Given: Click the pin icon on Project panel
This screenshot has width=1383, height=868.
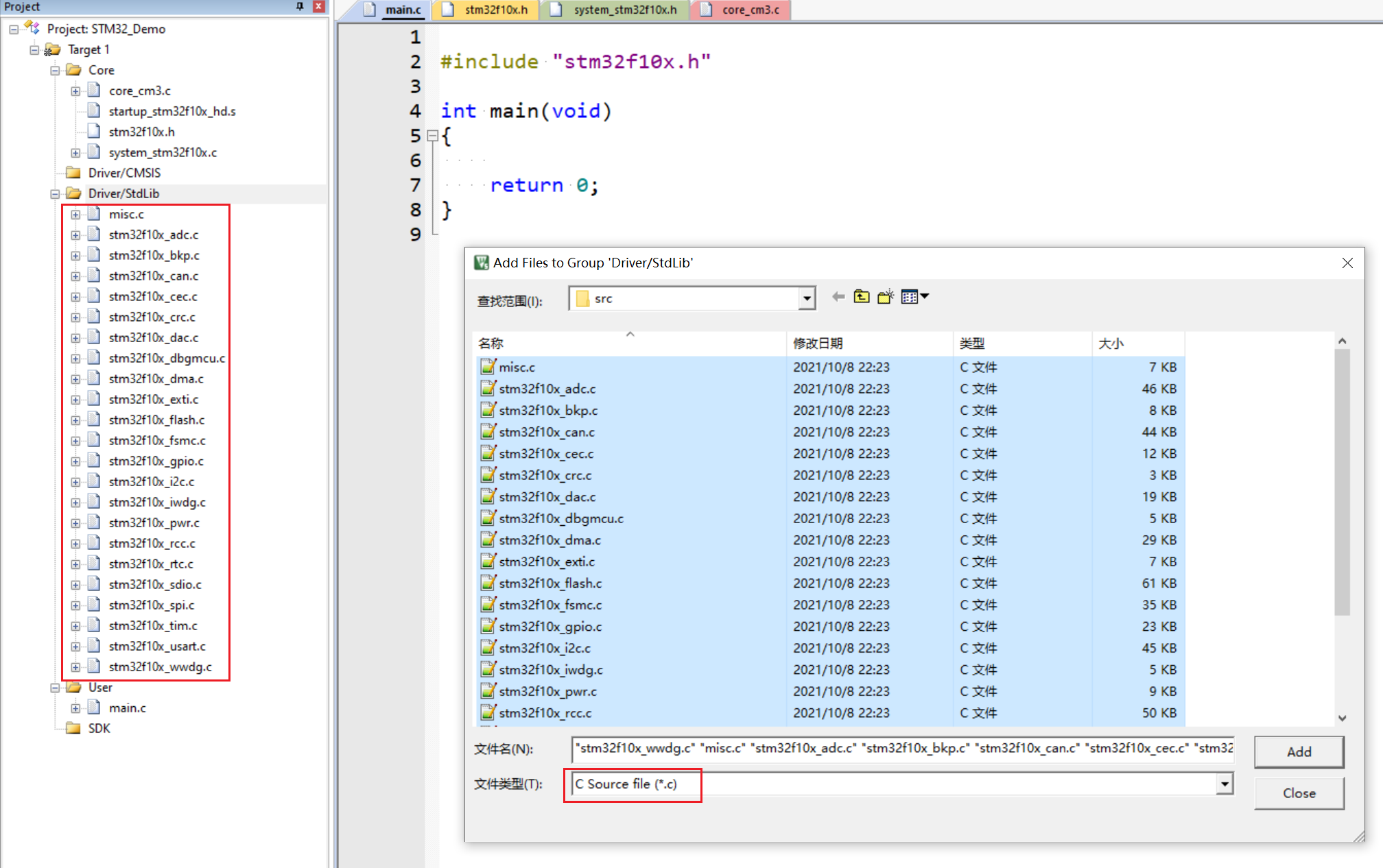Looking at the screenshot, I should (300, 6).
